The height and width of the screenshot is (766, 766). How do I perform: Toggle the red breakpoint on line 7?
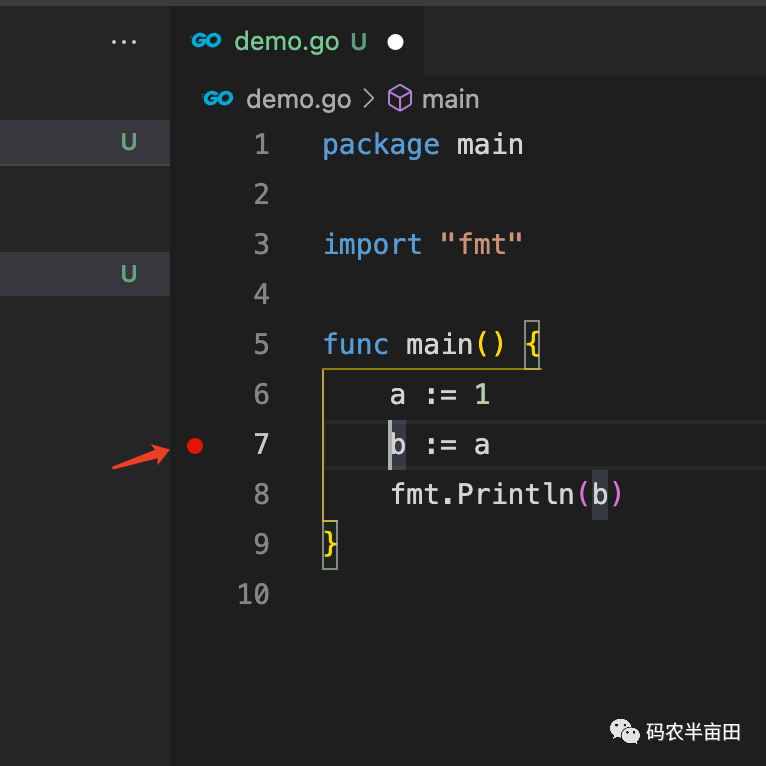195,446
